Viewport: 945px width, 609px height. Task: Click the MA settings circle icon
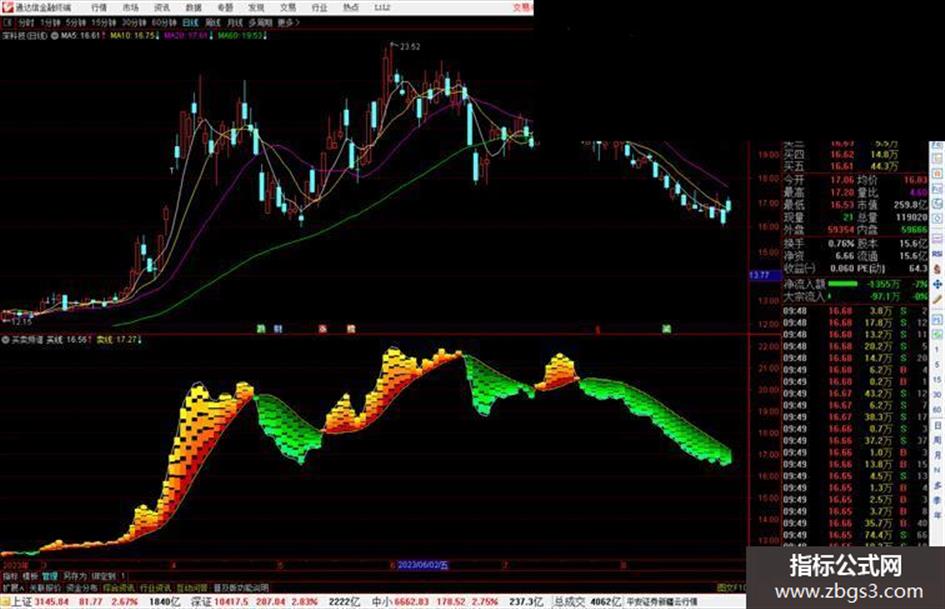click(x=55, y=36)
